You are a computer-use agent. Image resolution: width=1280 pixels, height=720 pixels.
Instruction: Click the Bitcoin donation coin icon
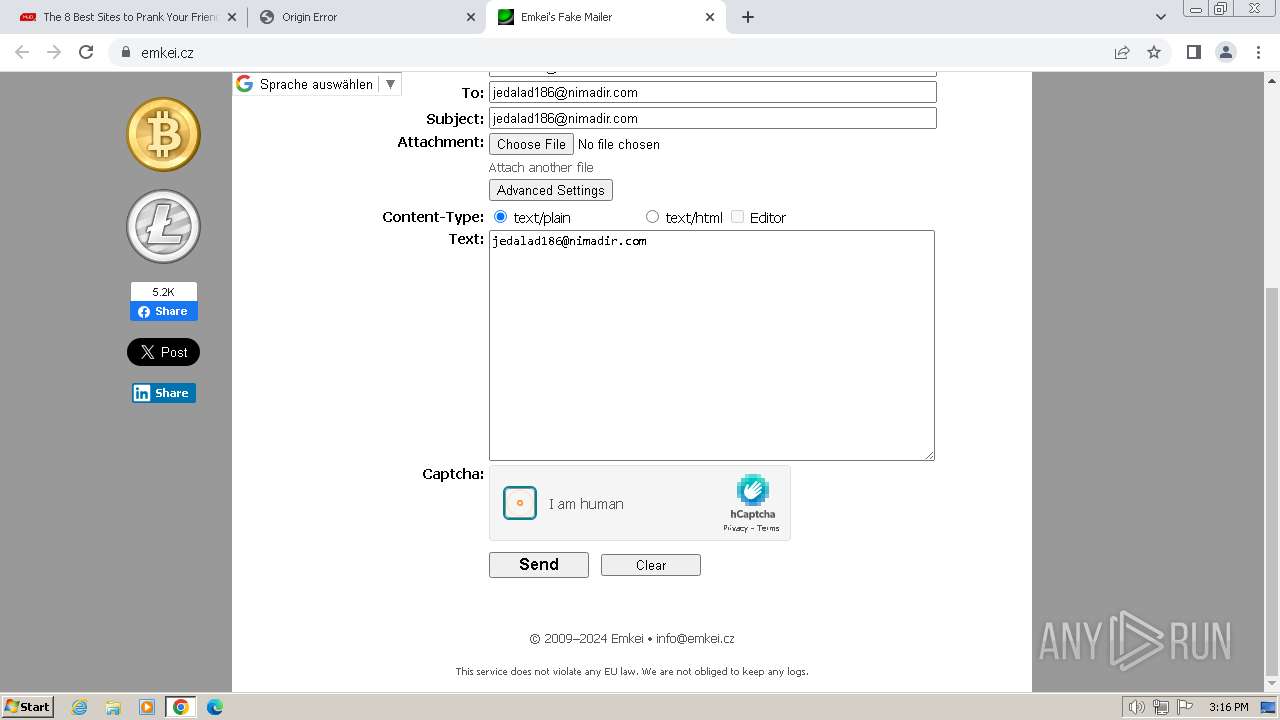(x=163, y=134)
